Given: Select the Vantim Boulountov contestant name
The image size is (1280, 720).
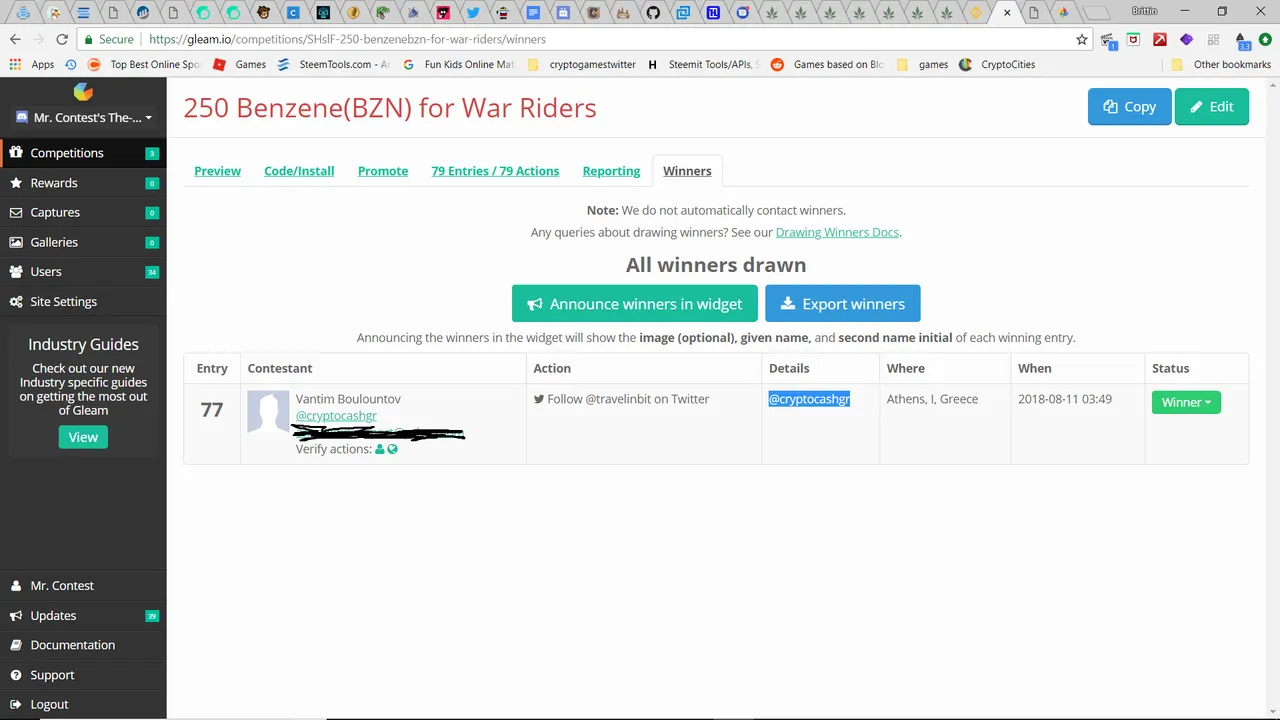Looking at the screenshot, I should (x=348, y=399).
